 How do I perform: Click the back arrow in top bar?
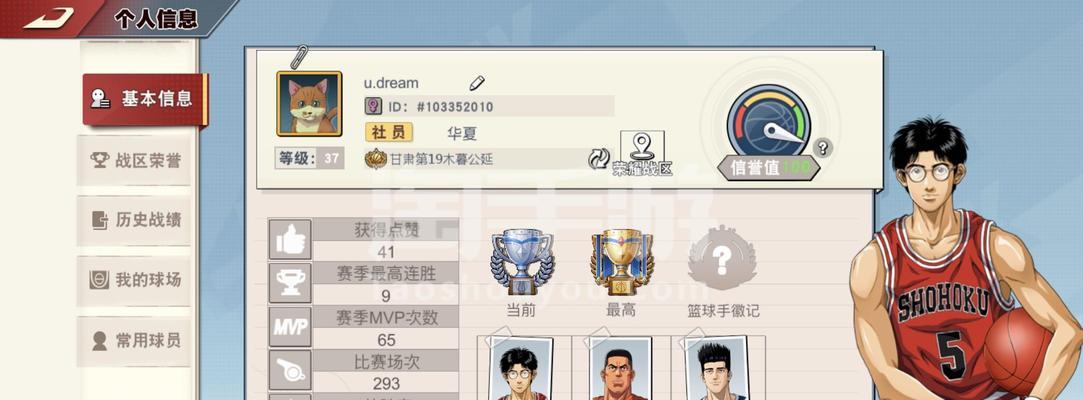[x=48, y=18]
